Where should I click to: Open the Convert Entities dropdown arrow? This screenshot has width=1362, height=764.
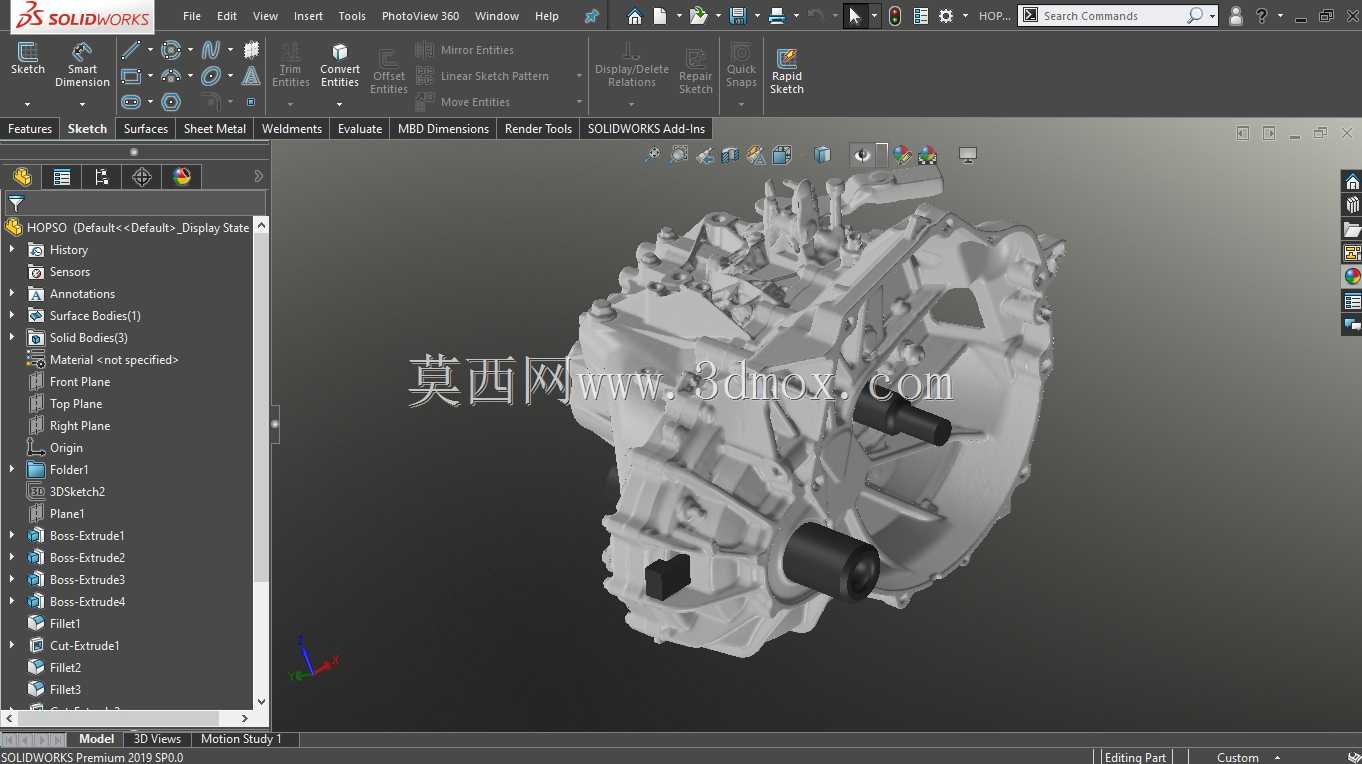point(340,104)
